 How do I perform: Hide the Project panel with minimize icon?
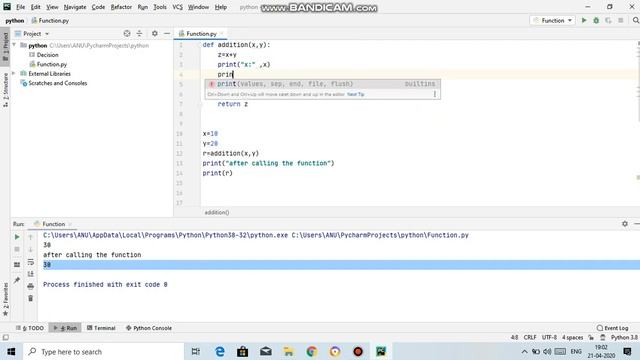pos(167,33)
